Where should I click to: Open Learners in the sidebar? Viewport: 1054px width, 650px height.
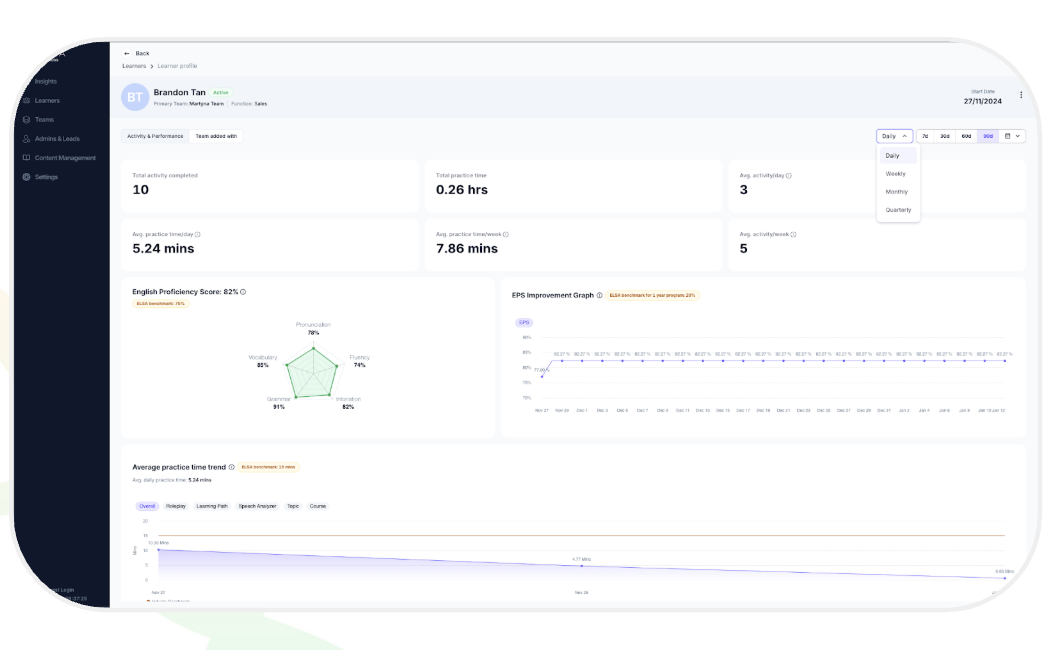(x=47, y=100)
